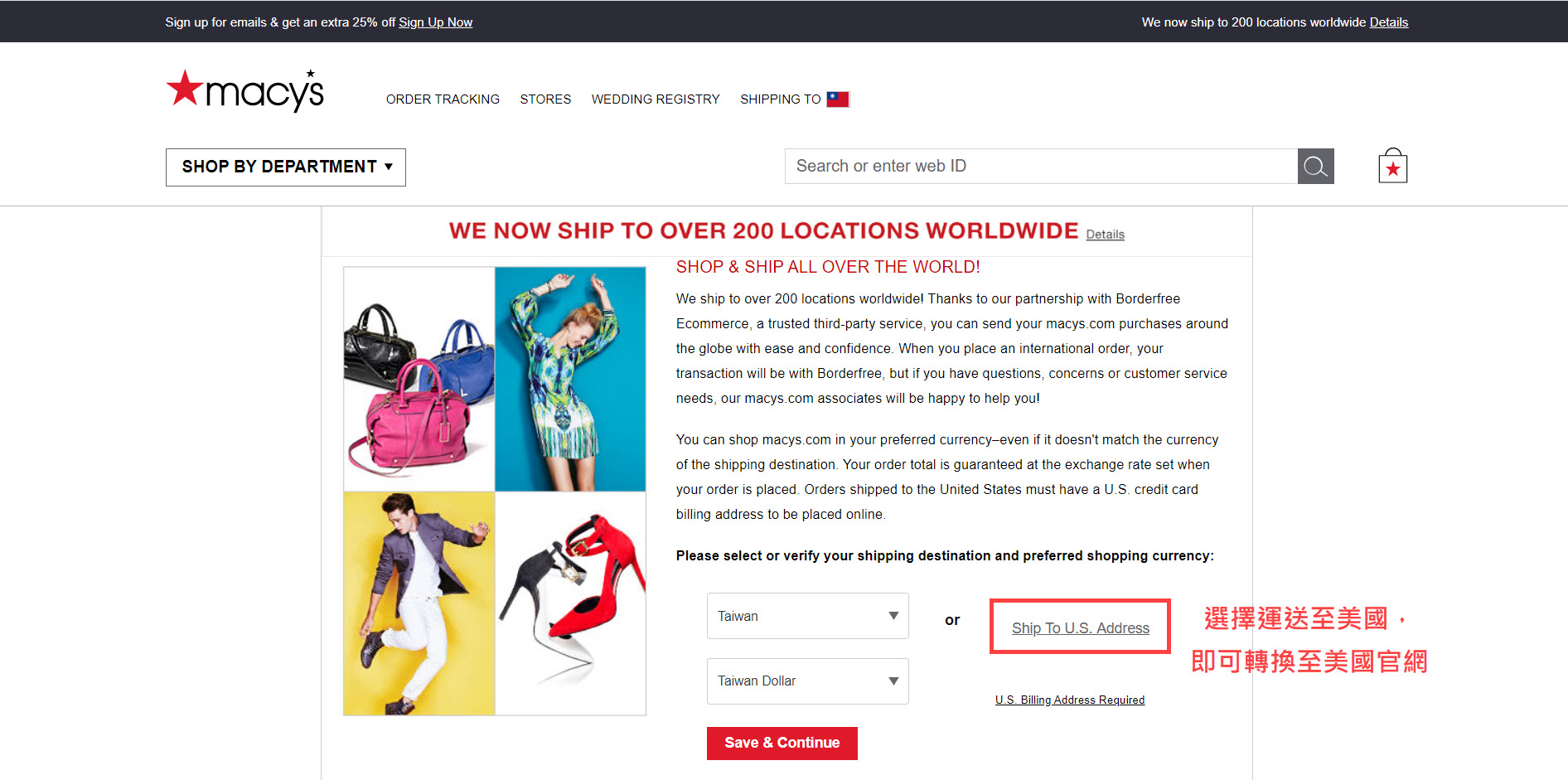Open Details link beside red worldwide headline
This screenshot has height=780, width=1568.
(x=1105, y=235)
